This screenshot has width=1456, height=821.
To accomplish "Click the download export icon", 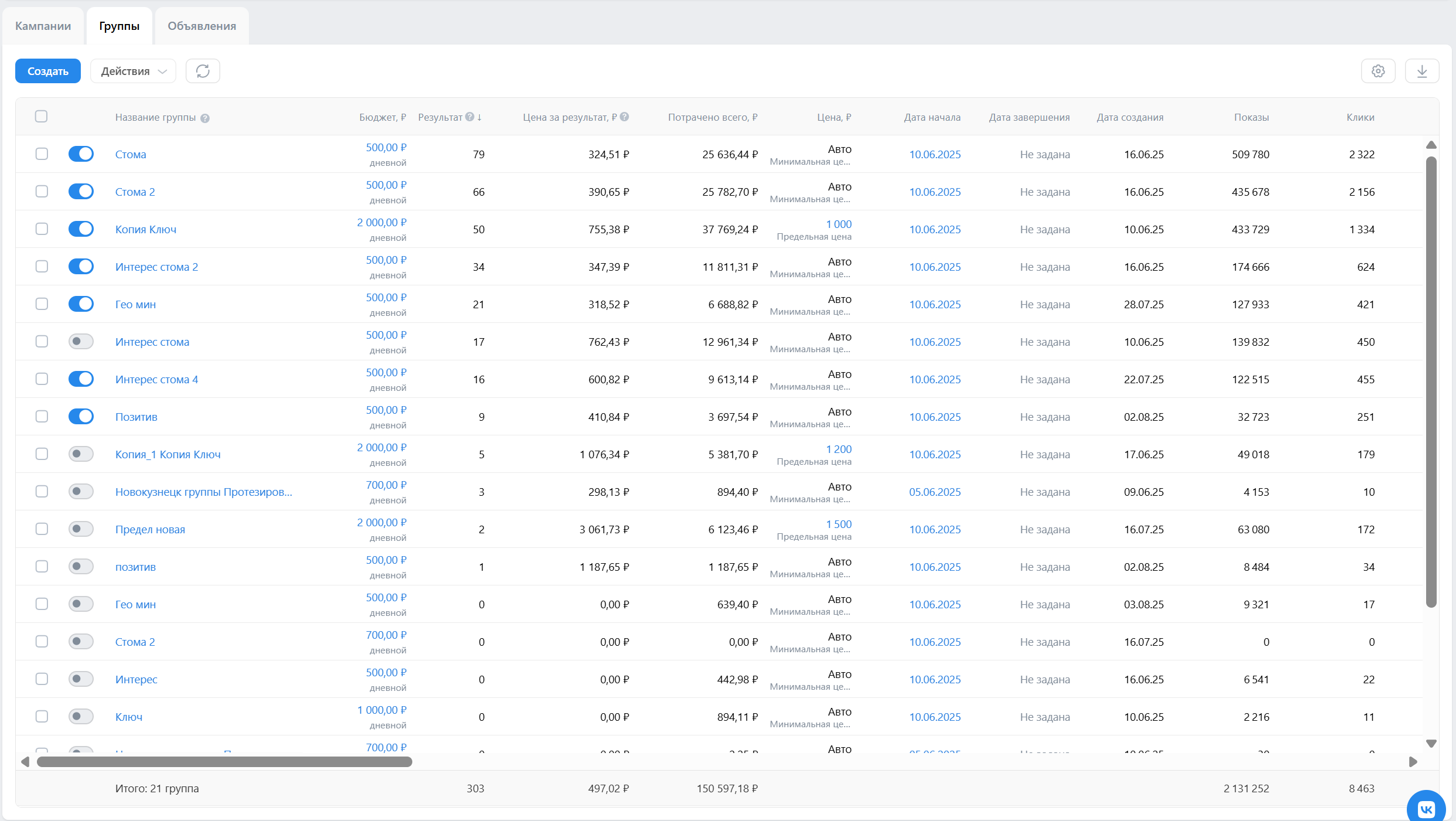I will click(1422, 71).
